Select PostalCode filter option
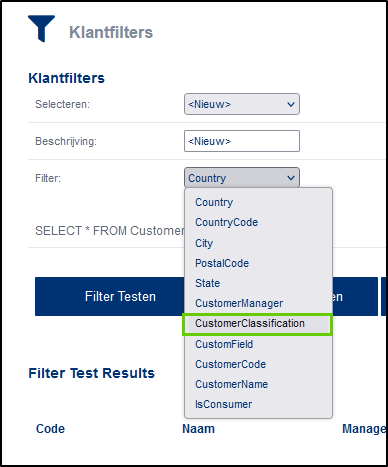Image resolution: width=388 pixels, height=467 pixels. click(x=222, y=263)
